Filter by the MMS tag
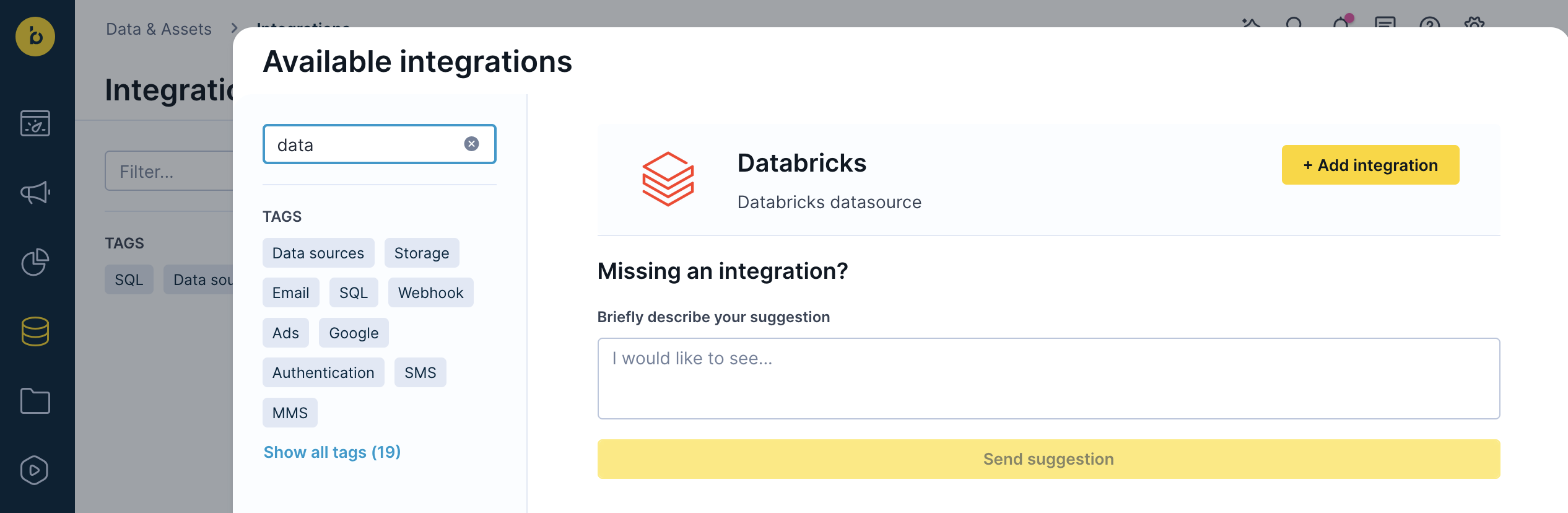Viewport: 1568px width, 513px height. 290,413
